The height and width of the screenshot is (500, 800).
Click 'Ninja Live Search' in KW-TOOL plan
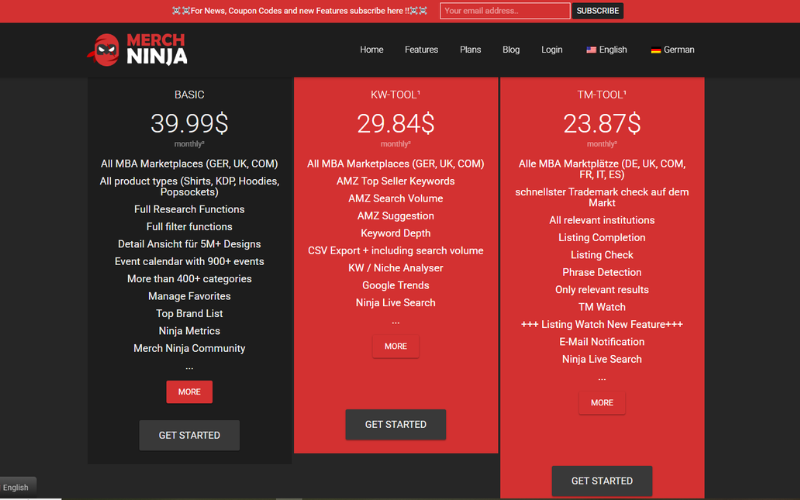[395, 303]
